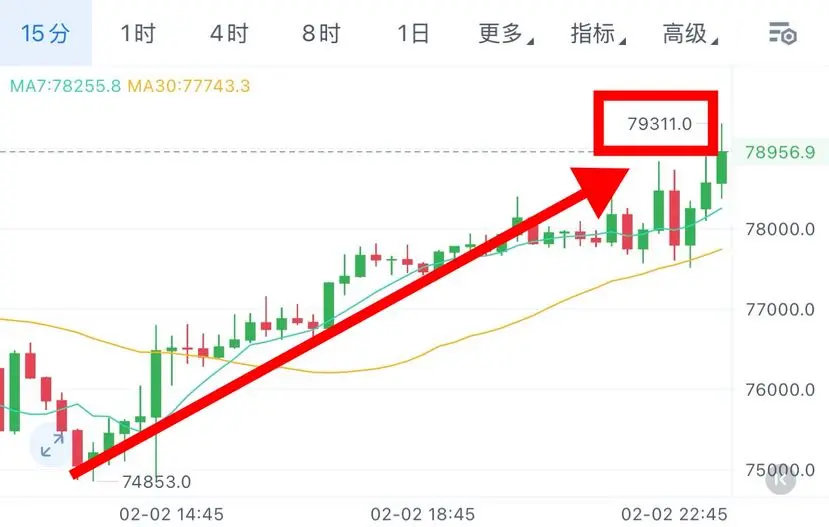This screenshot has width=829, height=527.
Task: Select the 15分 timeframe tab
Action: click(x=45, y=33)
